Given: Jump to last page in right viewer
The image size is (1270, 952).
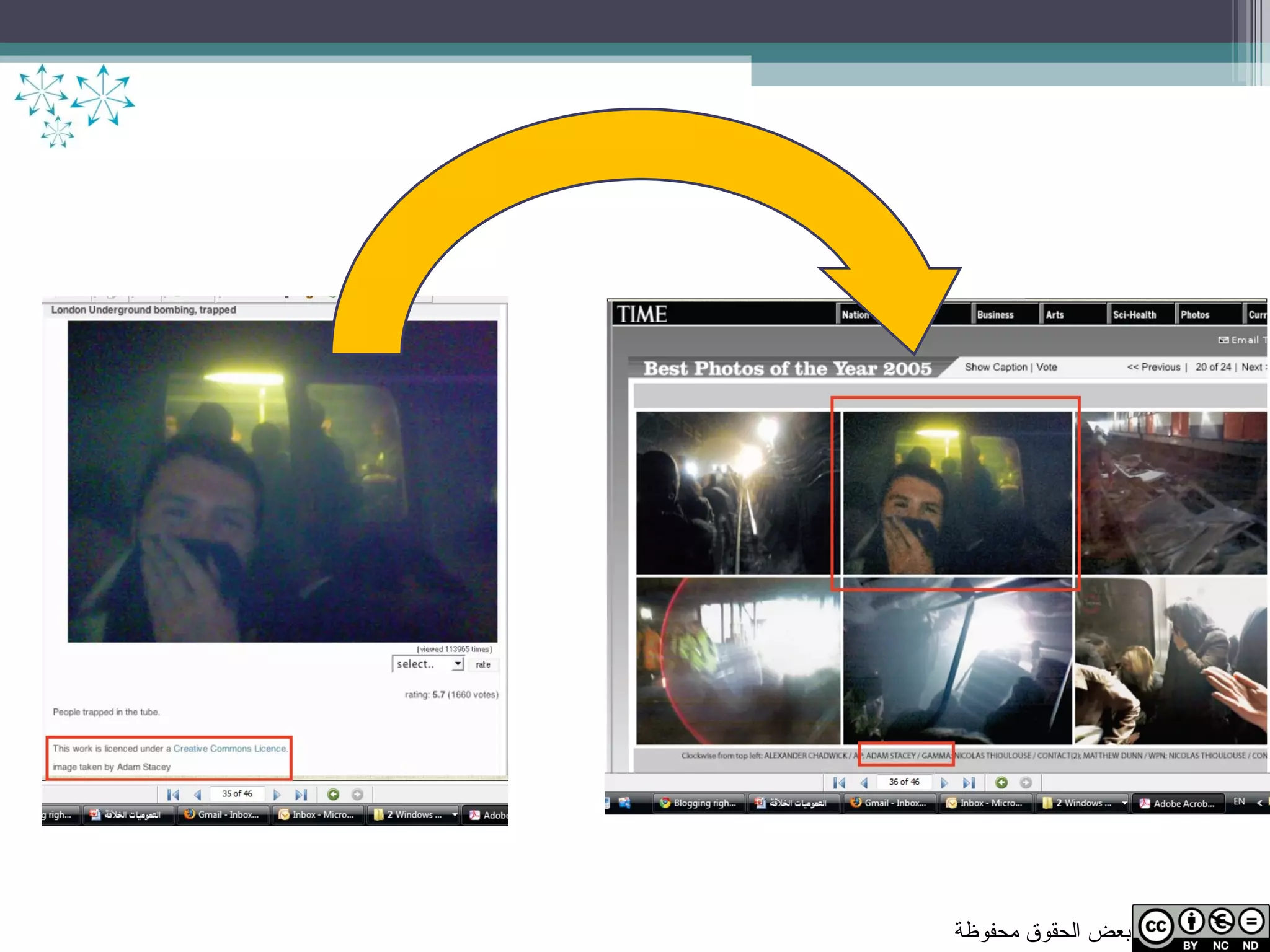Looking at the screenshot, I should coord(969,783).
